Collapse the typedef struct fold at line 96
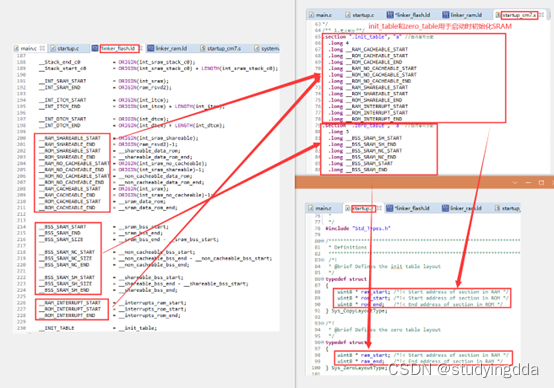554x388 pixels. pyautogui.click(x=322, y=342)
